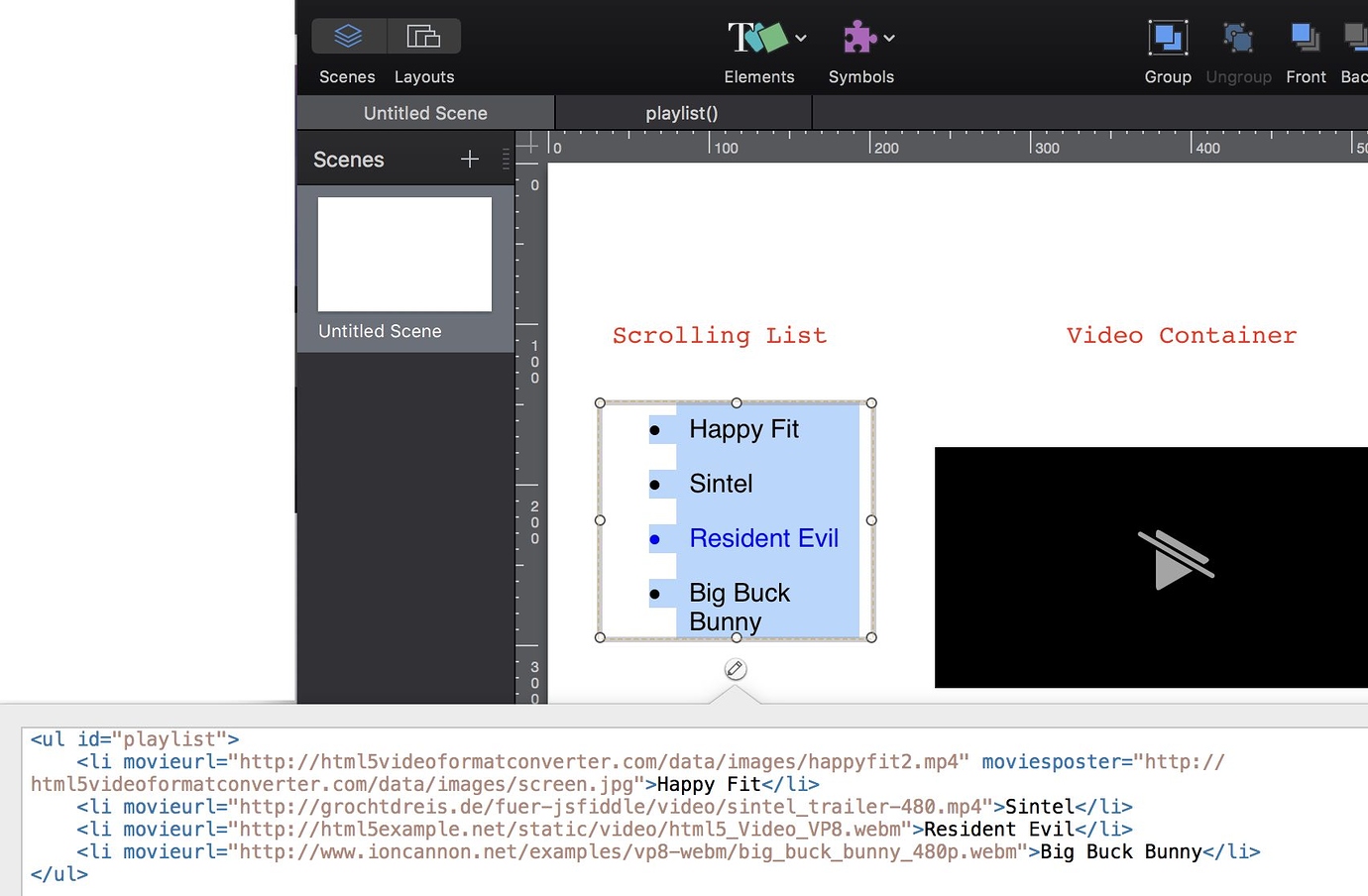This screenshot has width=1368, height=896.
Task: Bring the selection to Front
Action: [1305, 40]
